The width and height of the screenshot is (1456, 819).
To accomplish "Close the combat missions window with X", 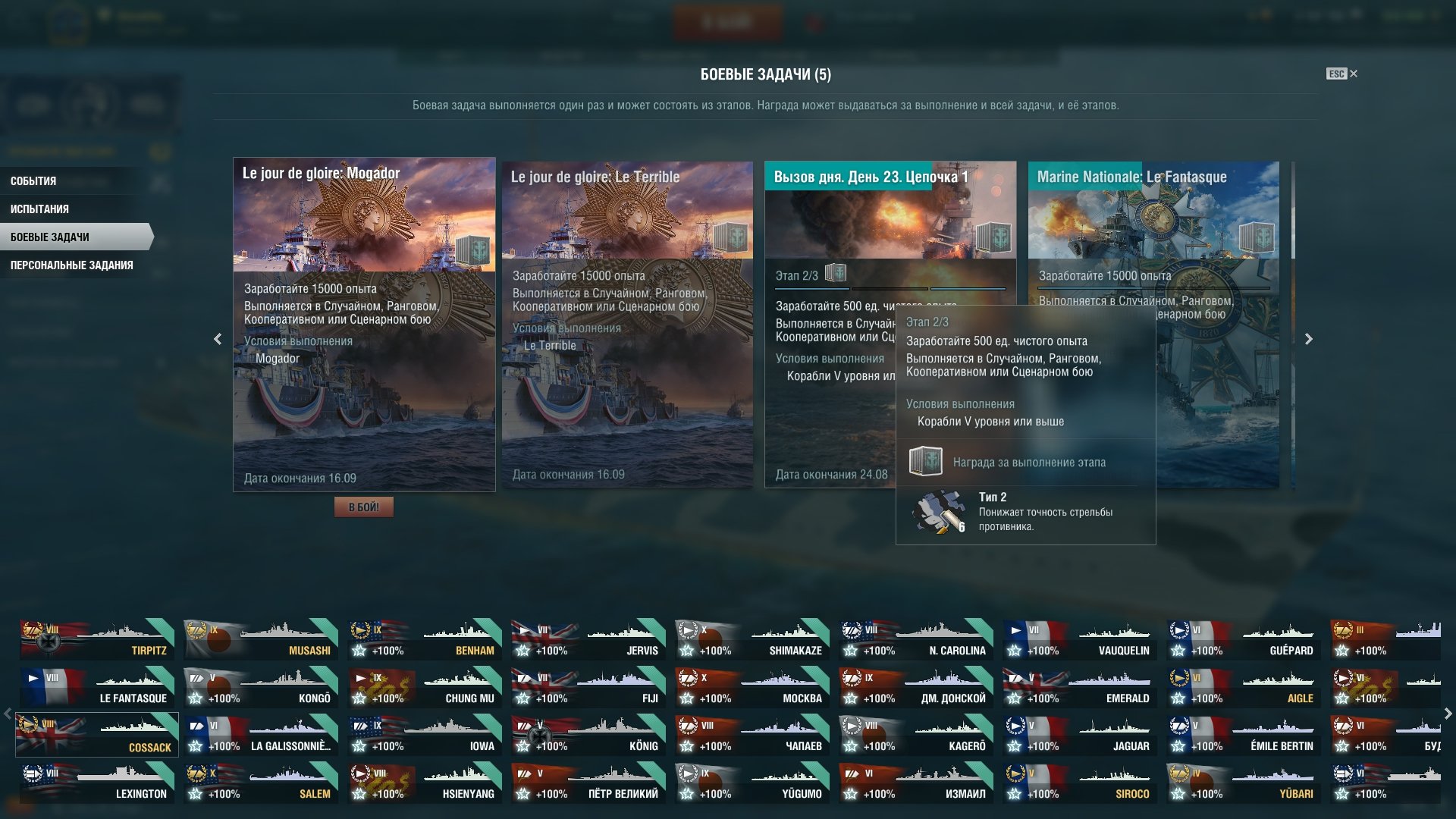I will 1354,74.
